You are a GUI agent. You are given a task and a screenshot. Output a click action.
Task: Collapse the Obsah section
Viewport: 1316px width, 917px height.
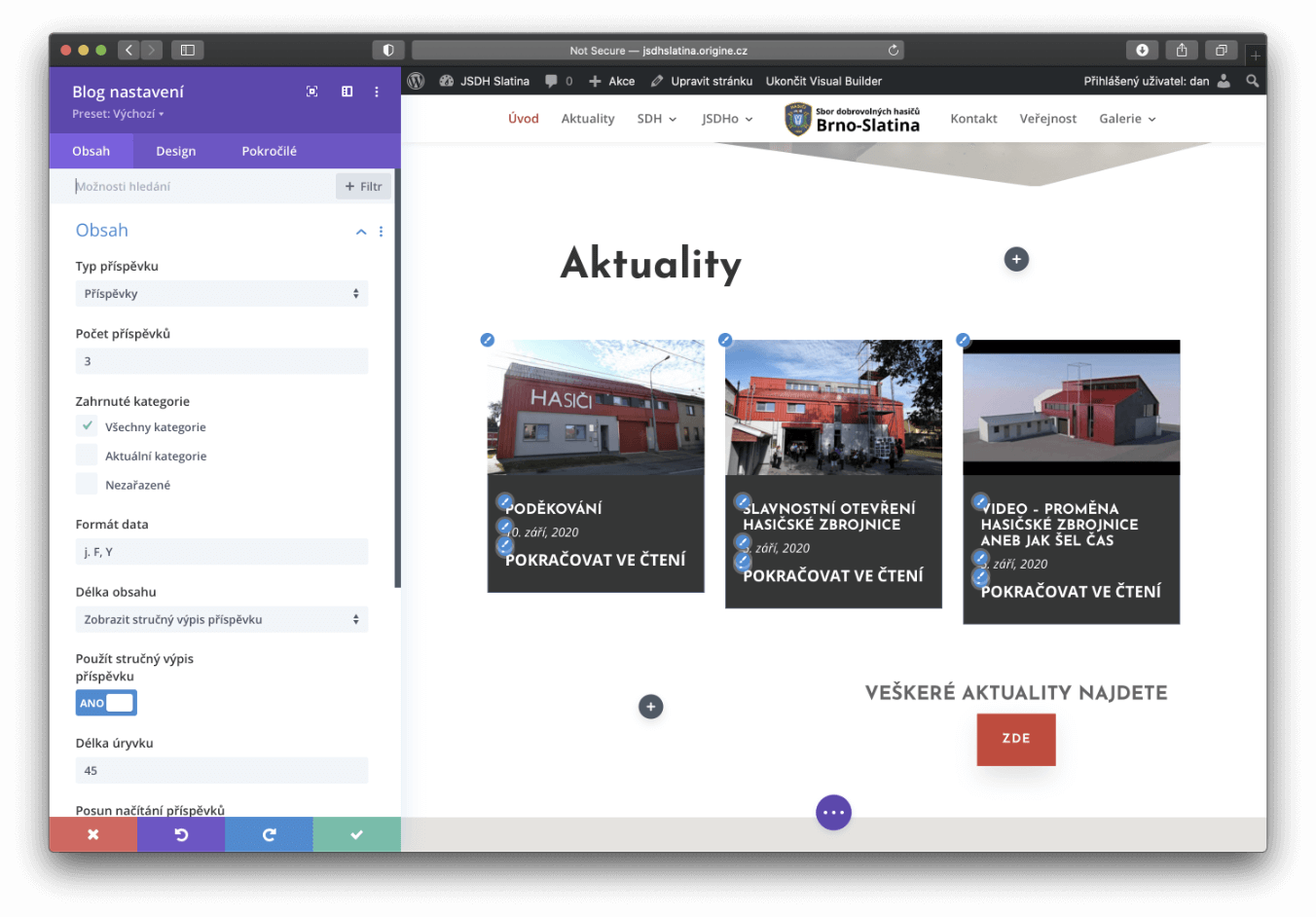click(361, 232)
